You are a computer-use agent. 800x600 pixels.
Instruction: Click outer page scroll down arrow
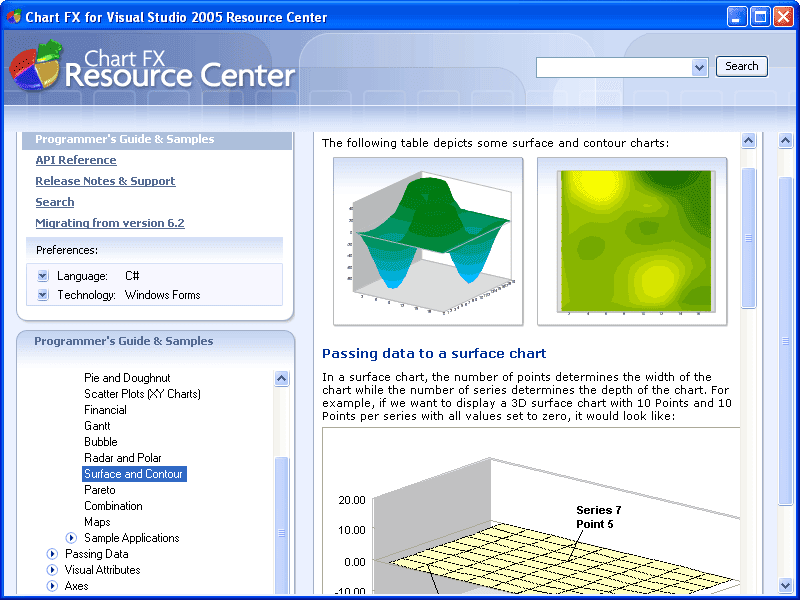[x=786, y=585]
